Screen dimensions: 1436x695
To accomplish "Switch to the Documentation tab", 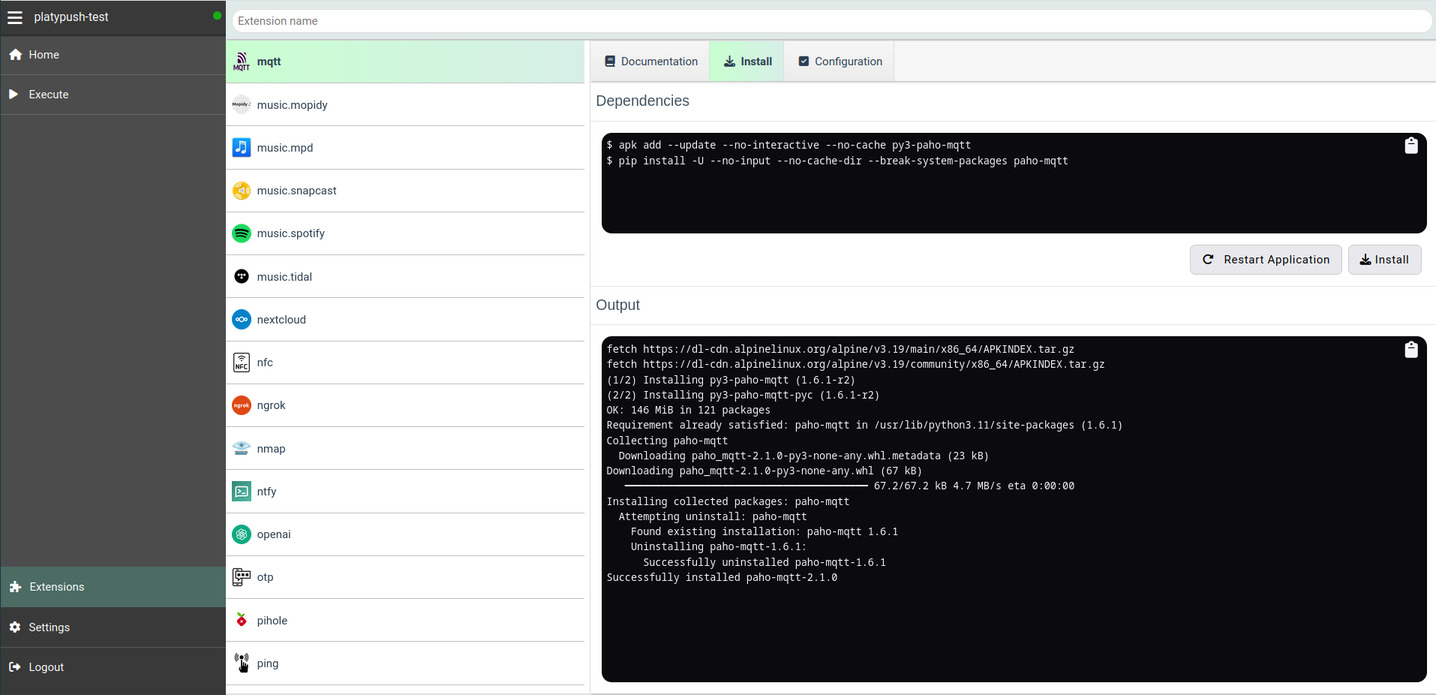I will [649, 61].
